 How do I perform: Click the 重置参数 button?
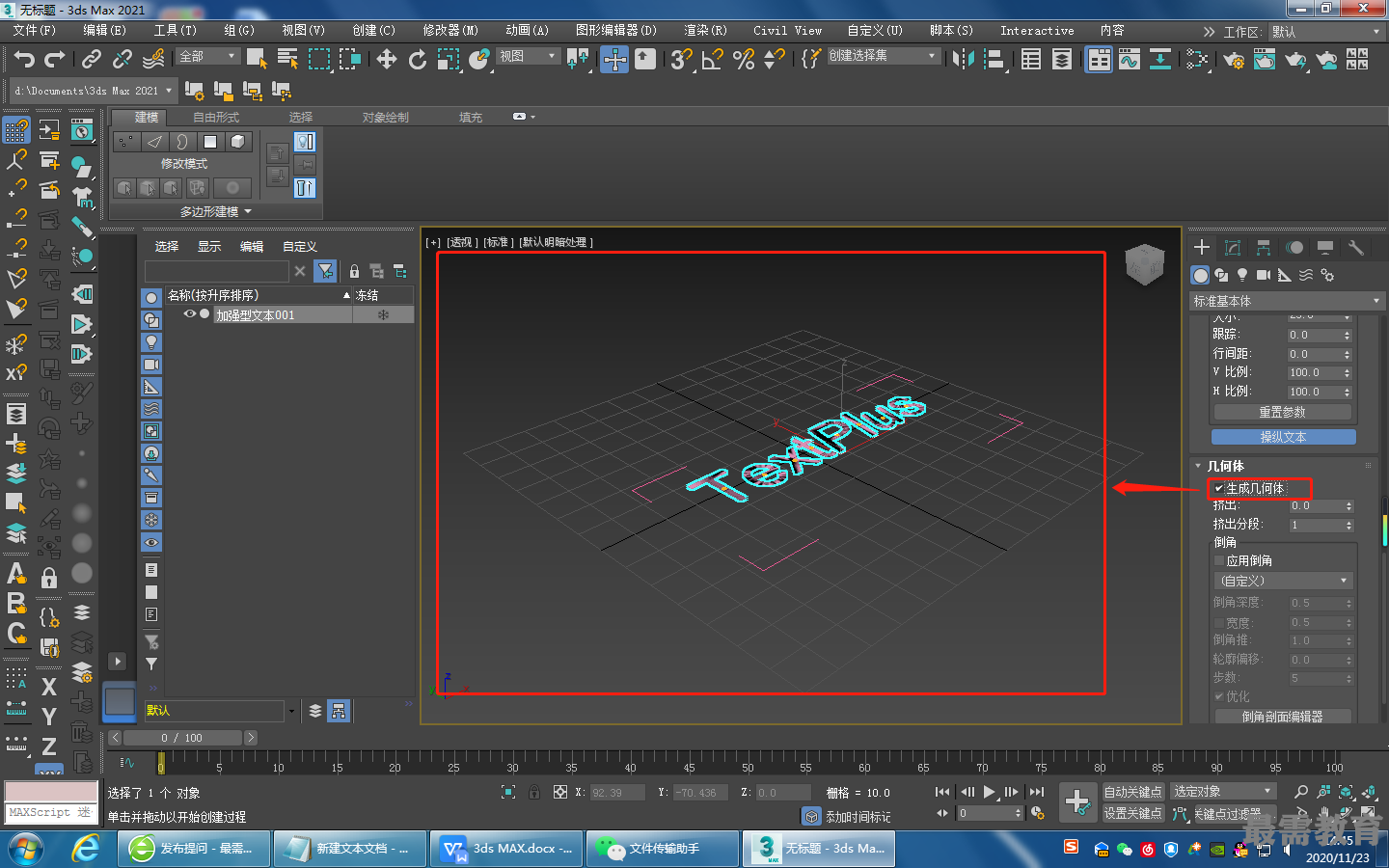click(x=1282, y=412)
